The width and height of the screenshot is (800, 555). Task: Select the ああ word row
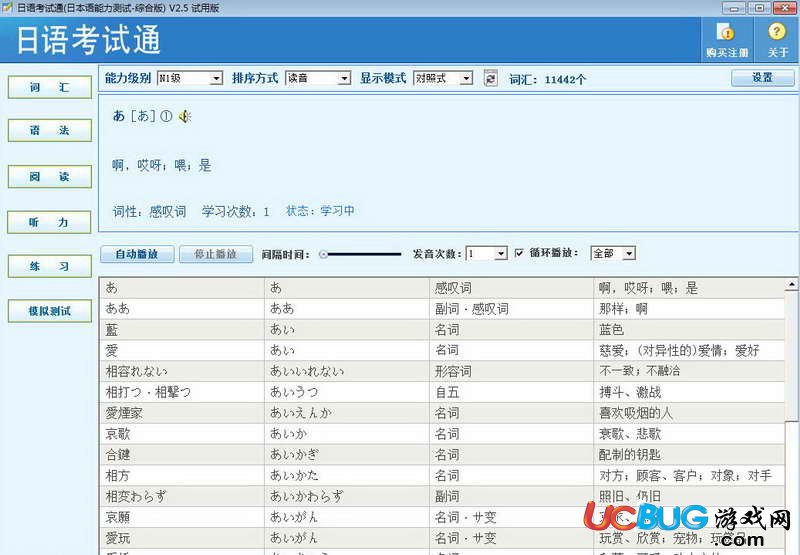[442, 309]
